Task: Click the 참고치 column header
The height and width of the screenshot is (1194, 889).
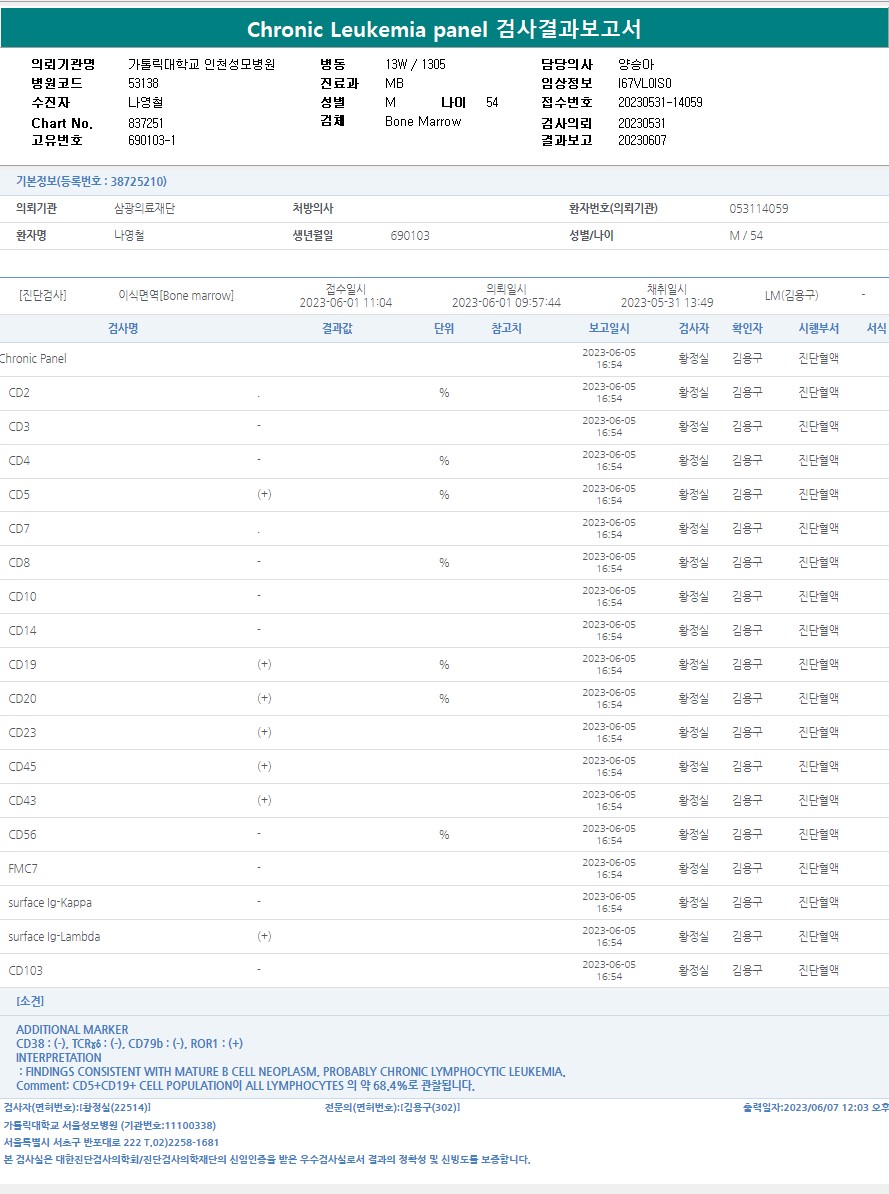Action: [506, 328]
